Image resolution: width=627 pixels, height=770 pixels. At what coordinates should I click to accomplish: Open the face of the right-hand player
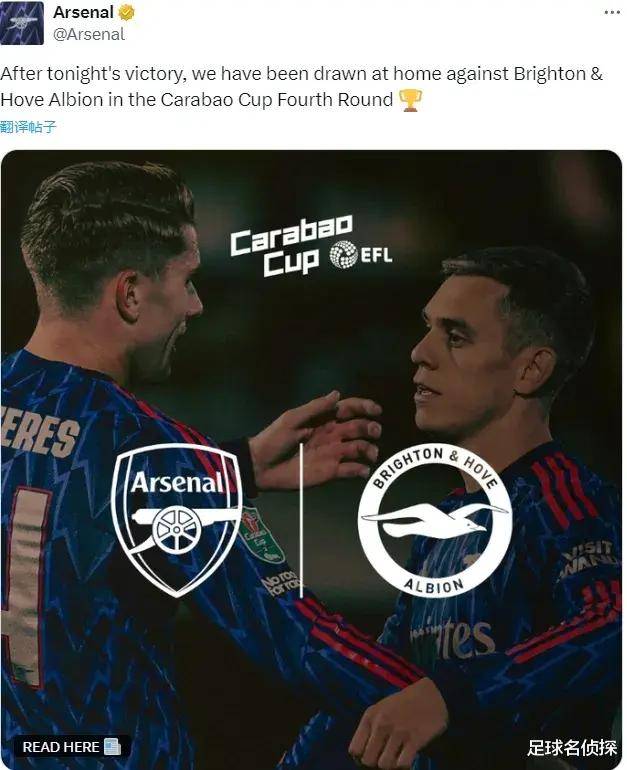454,355
